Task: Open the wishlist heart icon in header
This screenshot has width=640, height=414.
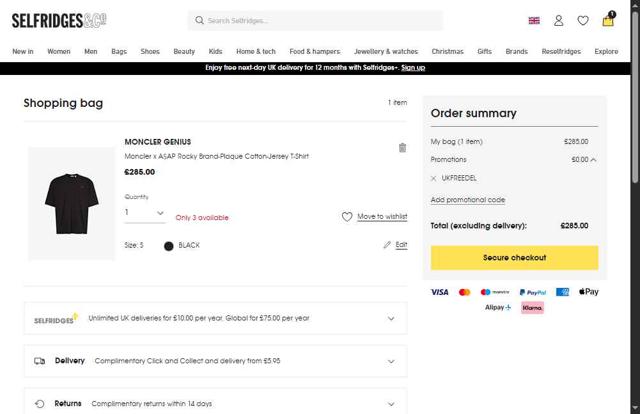Action: click(x=583, y=20)
